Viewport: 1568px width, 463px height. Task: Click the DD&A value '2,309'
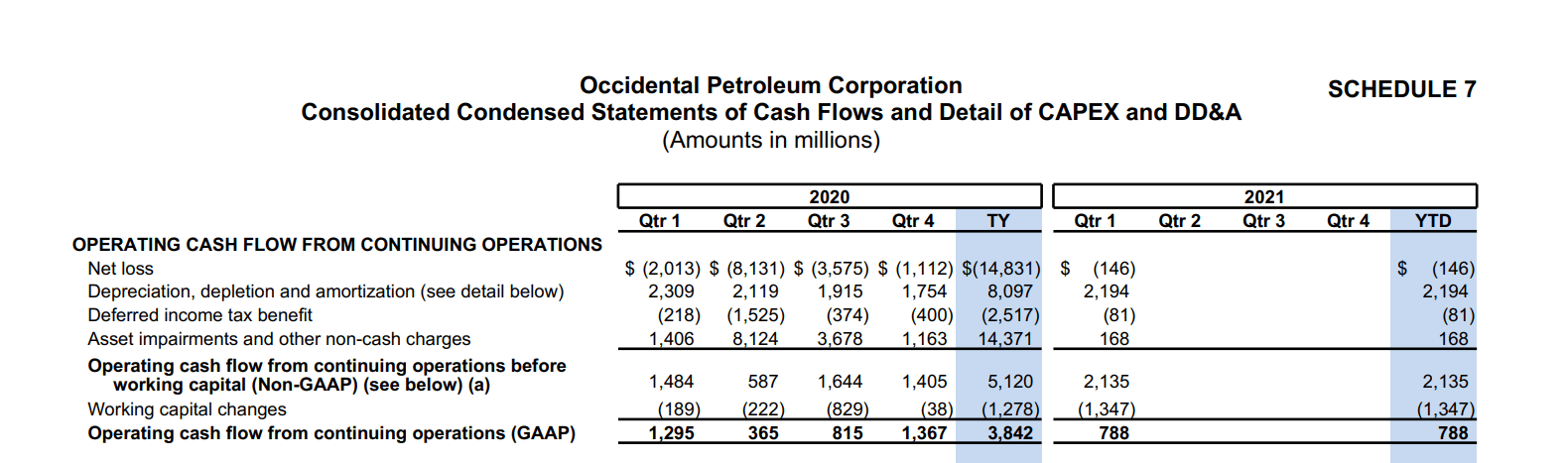pos(672,291)
